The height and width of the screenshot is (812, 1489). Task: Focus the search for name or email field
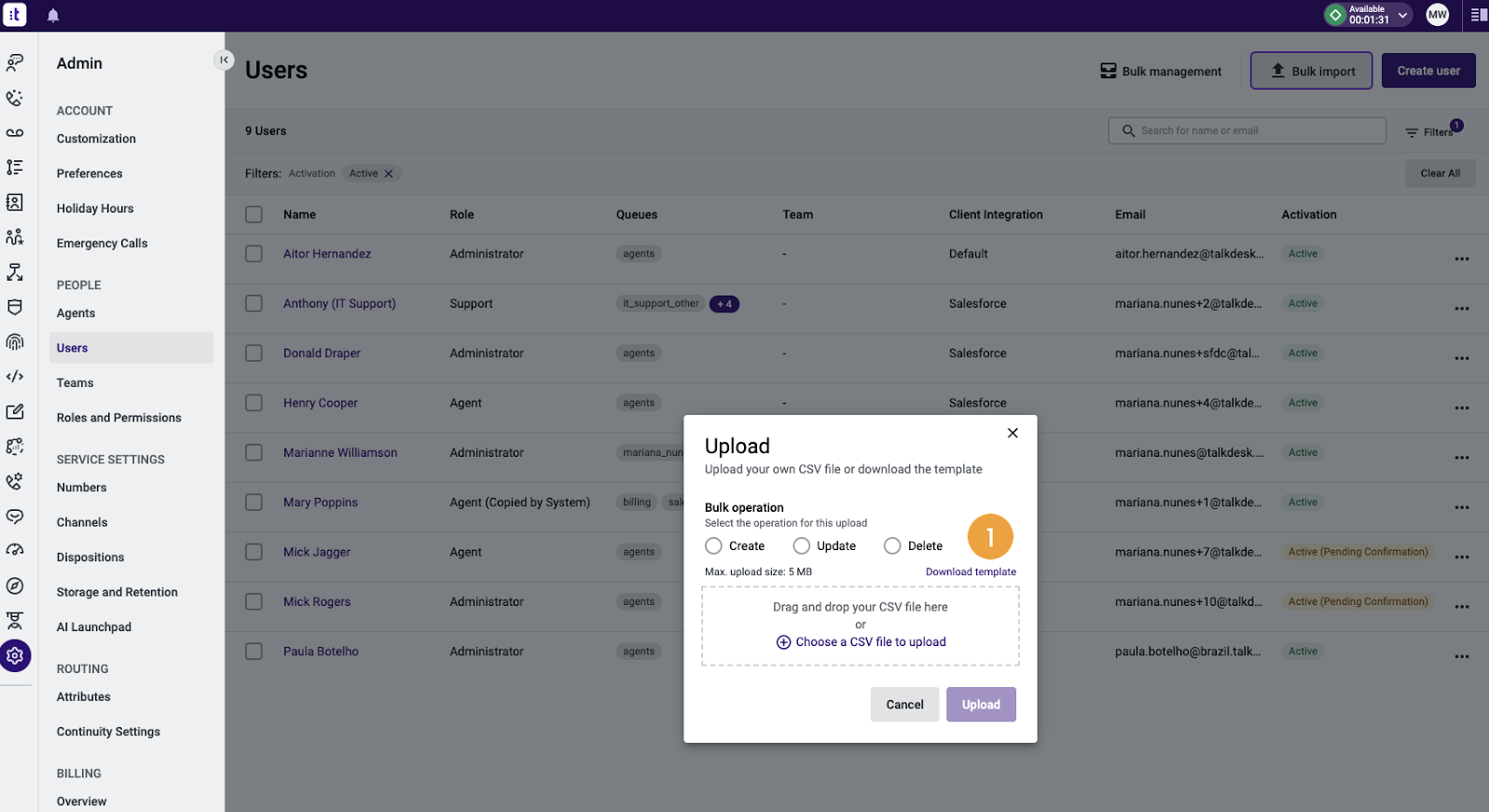tap(1247, 131)
